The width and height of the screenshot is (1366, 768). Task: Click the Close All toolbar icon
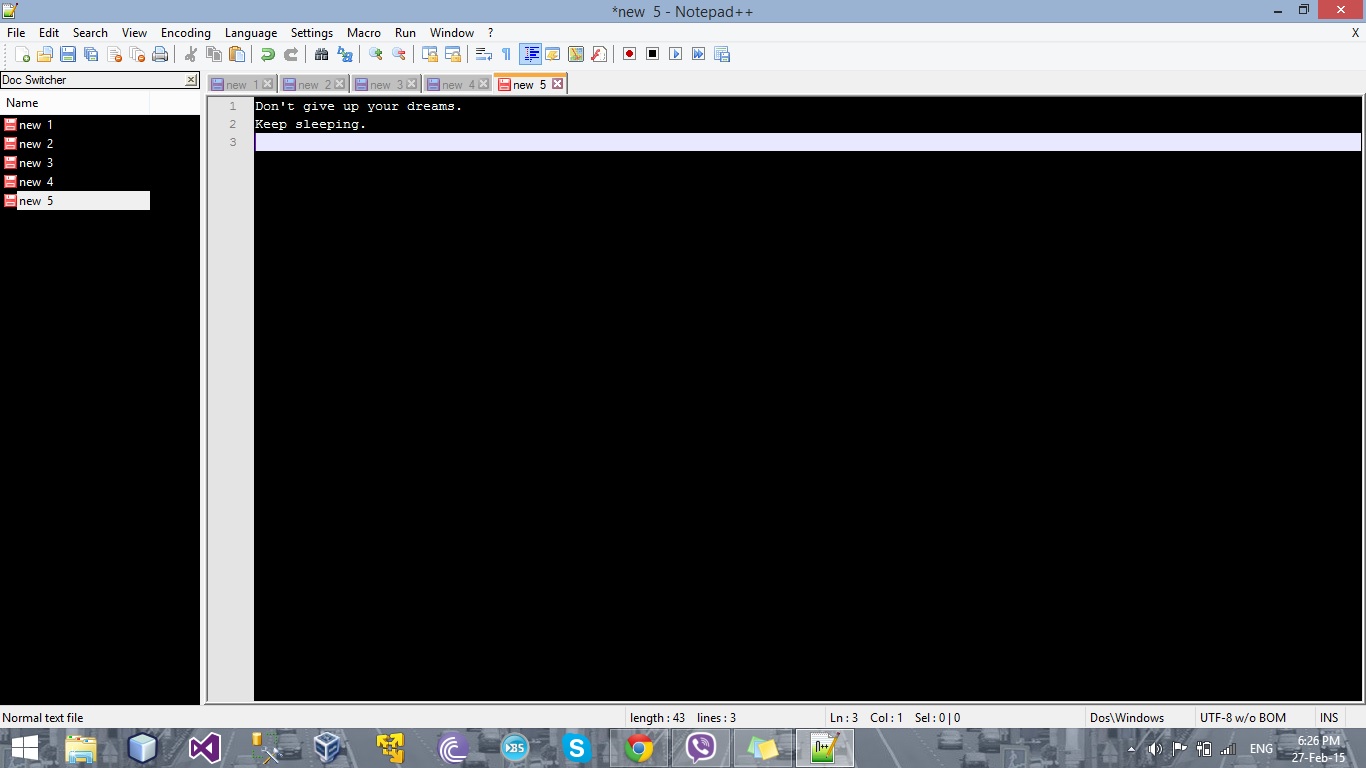137,54
